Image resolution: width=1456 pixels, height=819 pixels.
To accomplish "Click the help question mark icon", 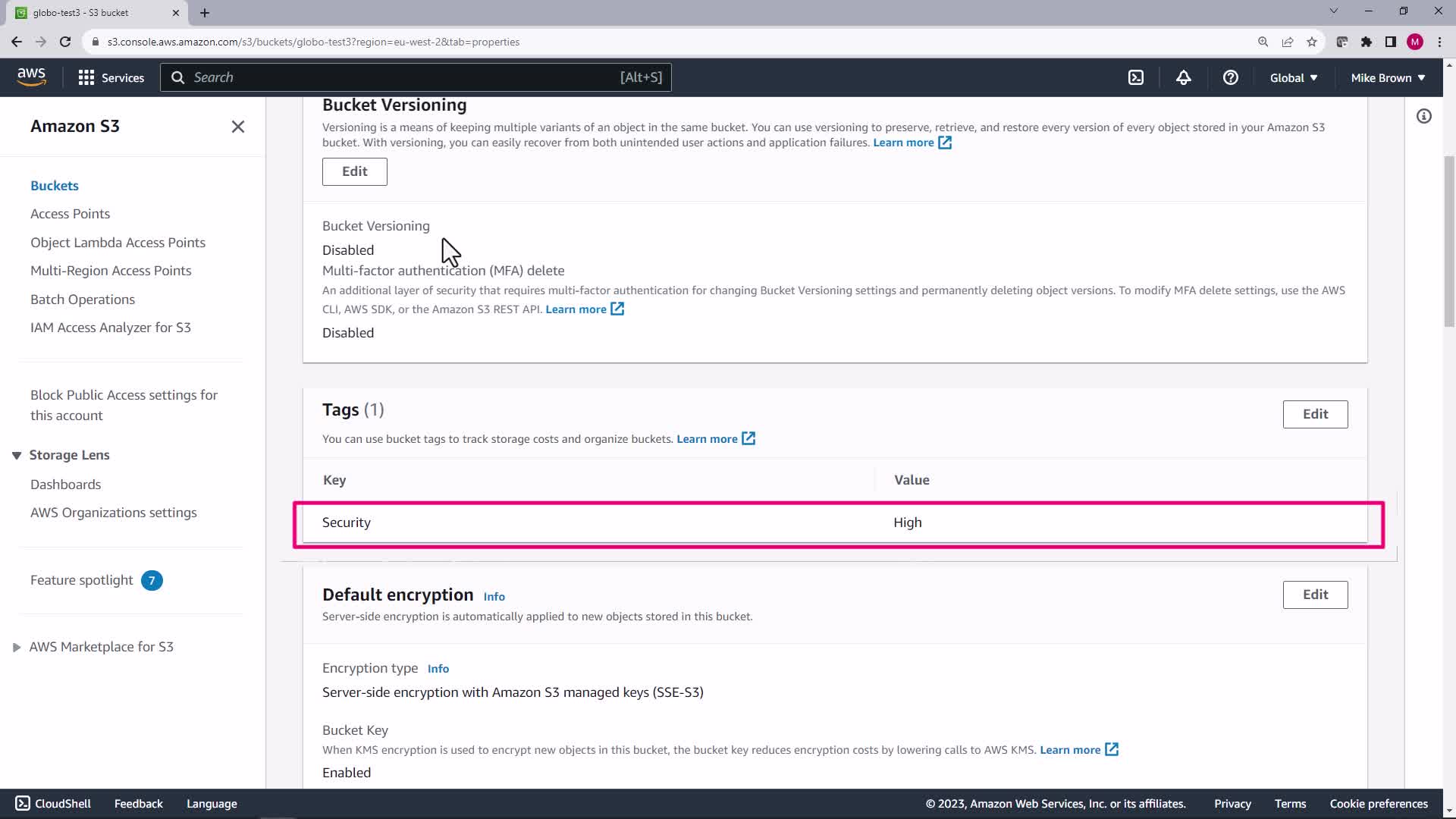I will [x=1230, y=77].
